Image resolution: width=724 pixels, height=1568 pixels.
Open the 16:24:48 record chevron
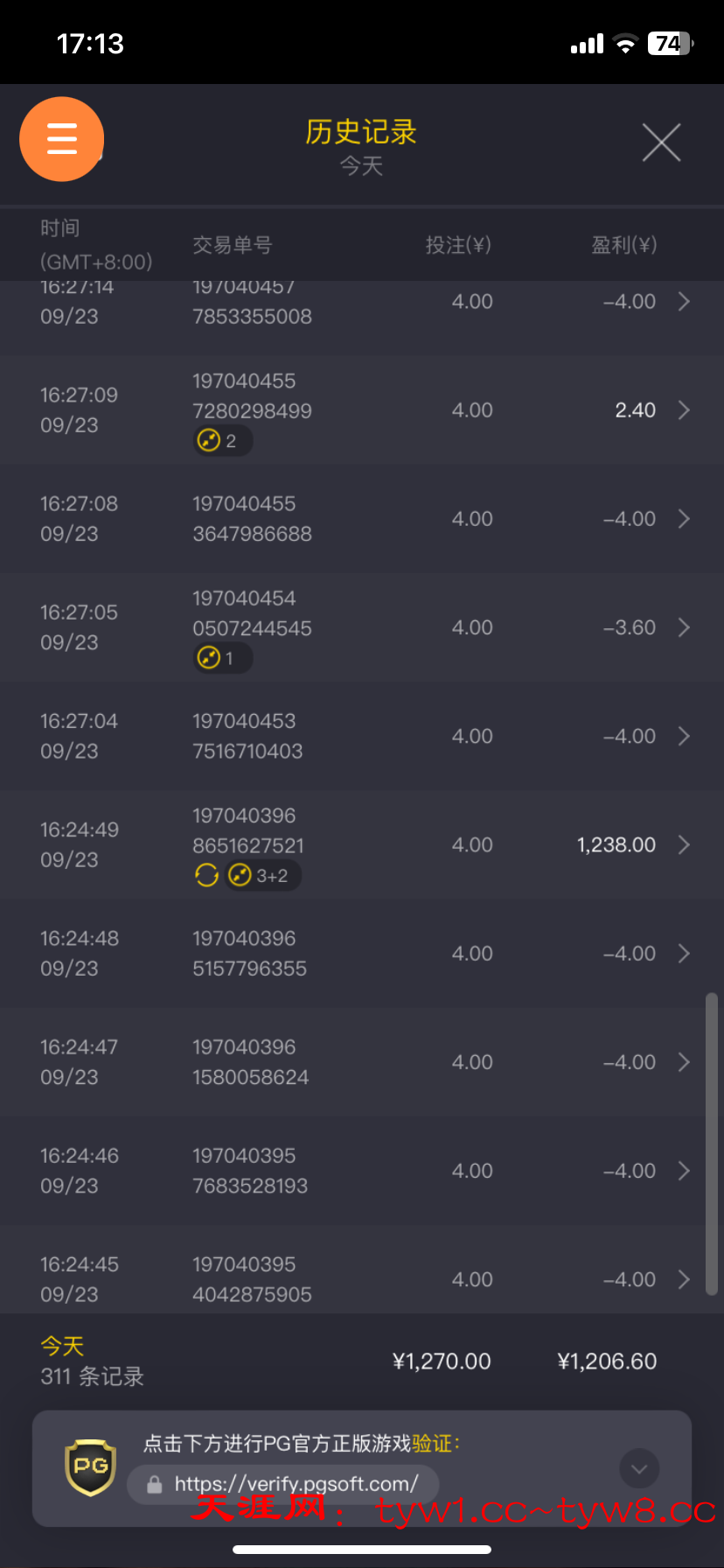click(684, 954)
